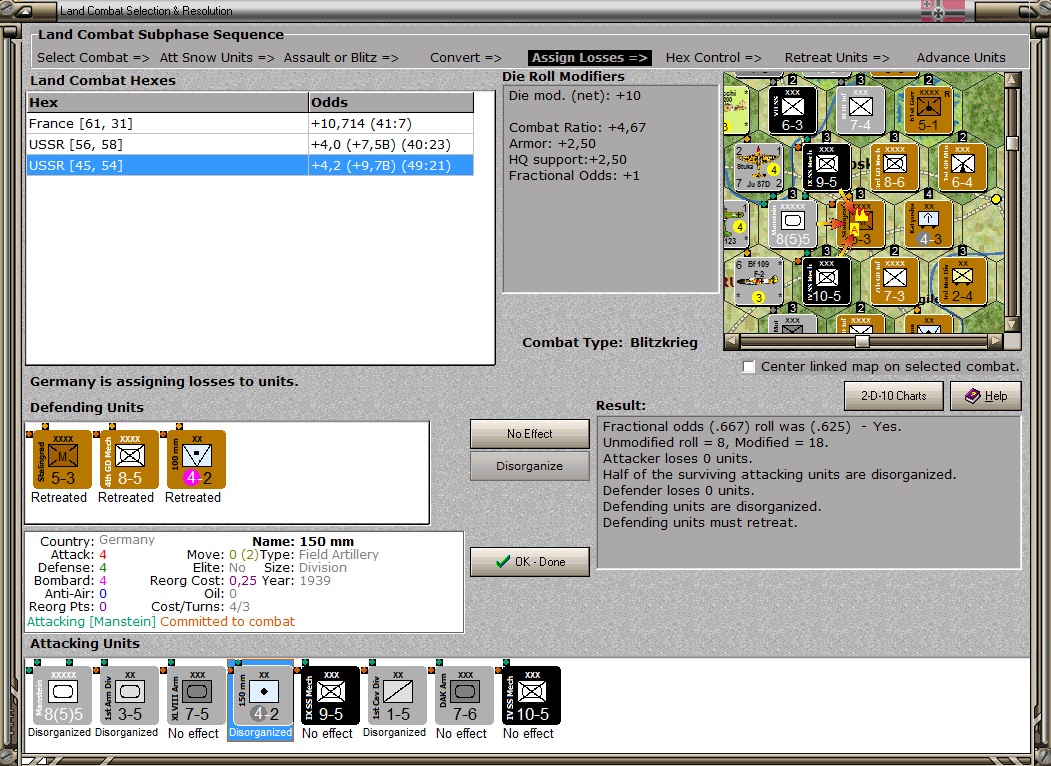Click the Assault or Blitz subphase label
Viewport: 1051px width, 766px height.
click(341, 58)
